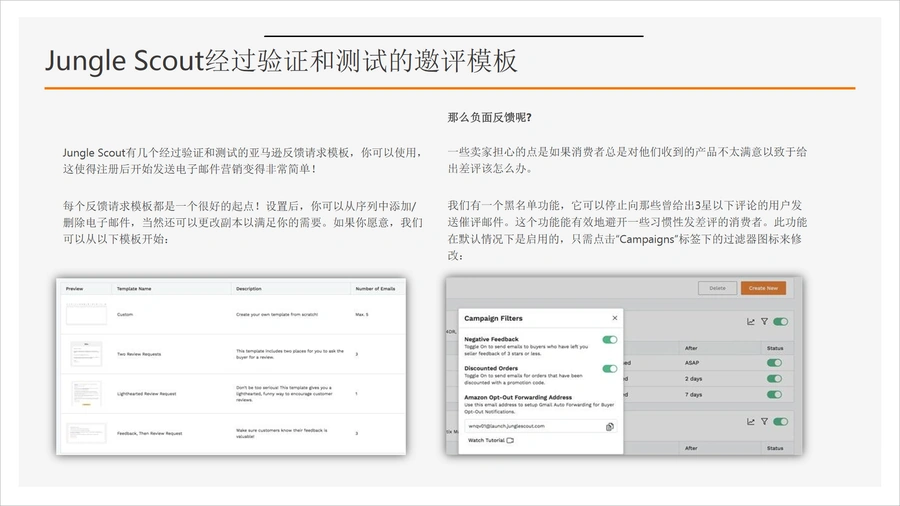
Task: Switch off campaign toggle beside first filter icon
Action: 781,322
